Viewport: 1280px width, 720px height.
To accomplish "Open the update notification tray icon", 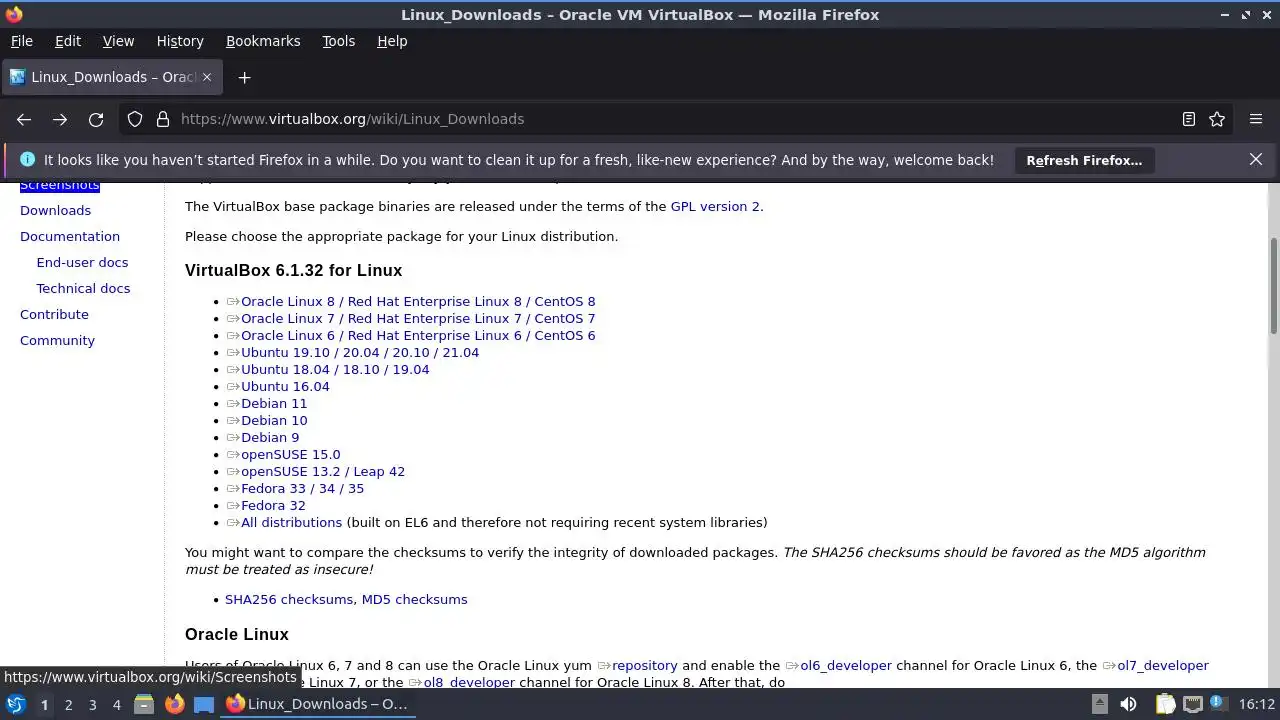I will 1219,704.
